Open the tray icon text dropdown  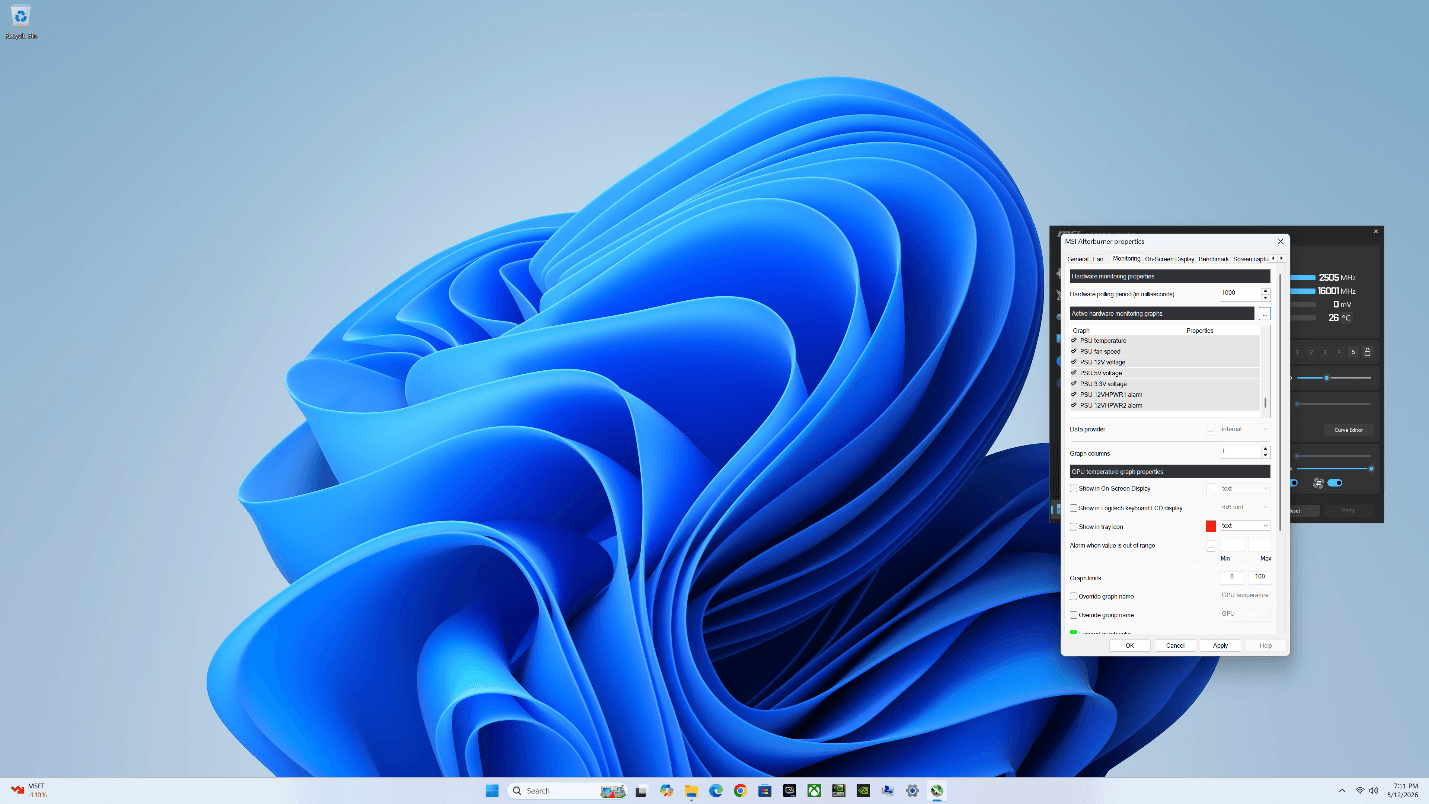coord(1244,526)
